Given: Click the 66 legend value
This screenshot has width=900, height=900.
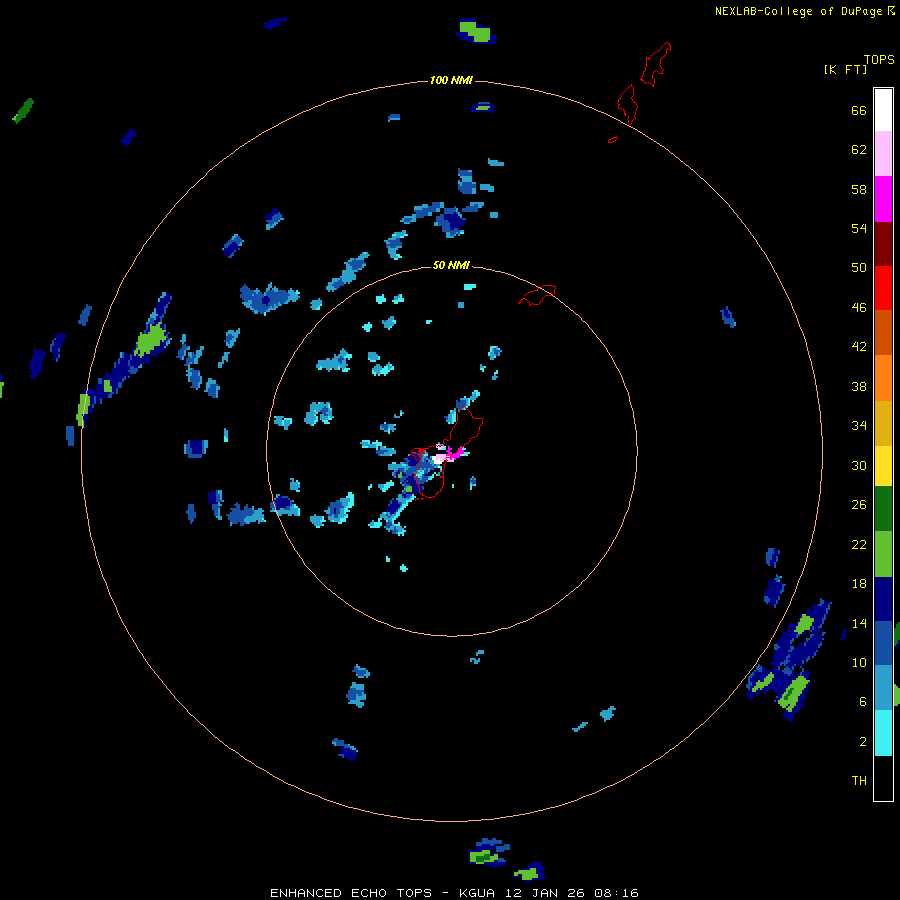Looking at the screenshot, I should (x=859, y=111).
